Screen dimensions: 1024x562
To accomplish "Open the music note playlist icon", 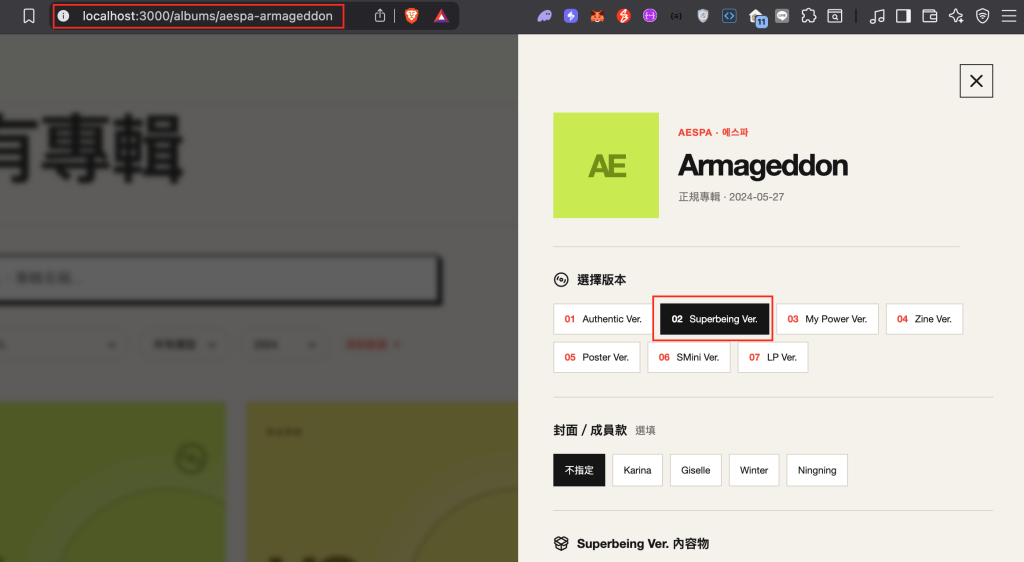I will pos(877,16).
